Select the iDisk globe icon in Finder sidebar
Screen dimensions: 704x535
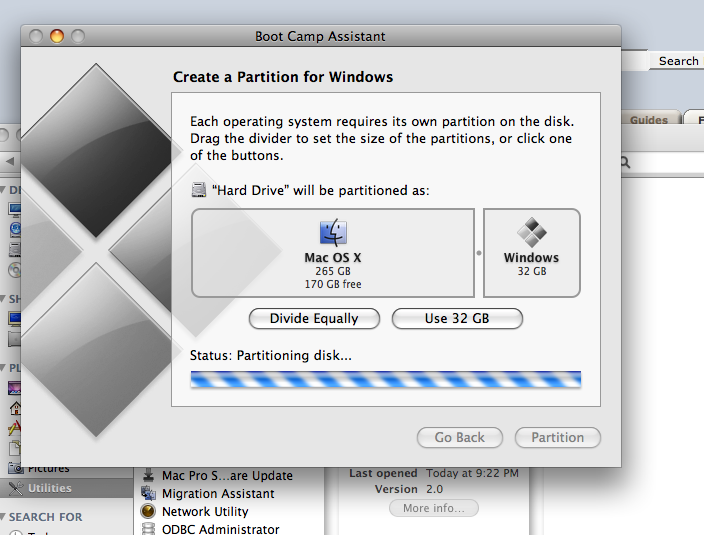coord(15,229)
